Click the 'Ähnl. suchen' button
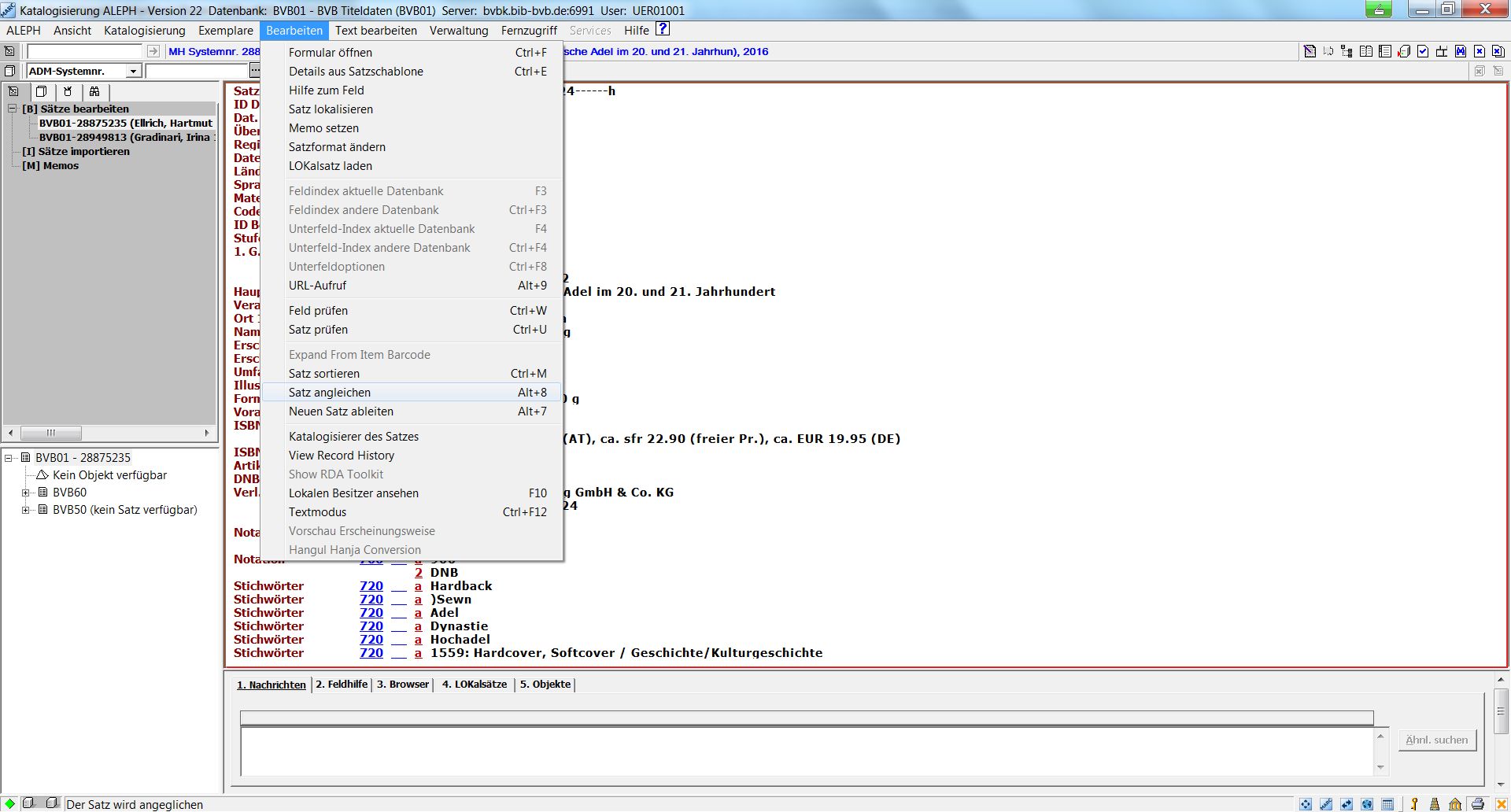1511x812 pixels. pyautogui.click(x=1436, y=740)
